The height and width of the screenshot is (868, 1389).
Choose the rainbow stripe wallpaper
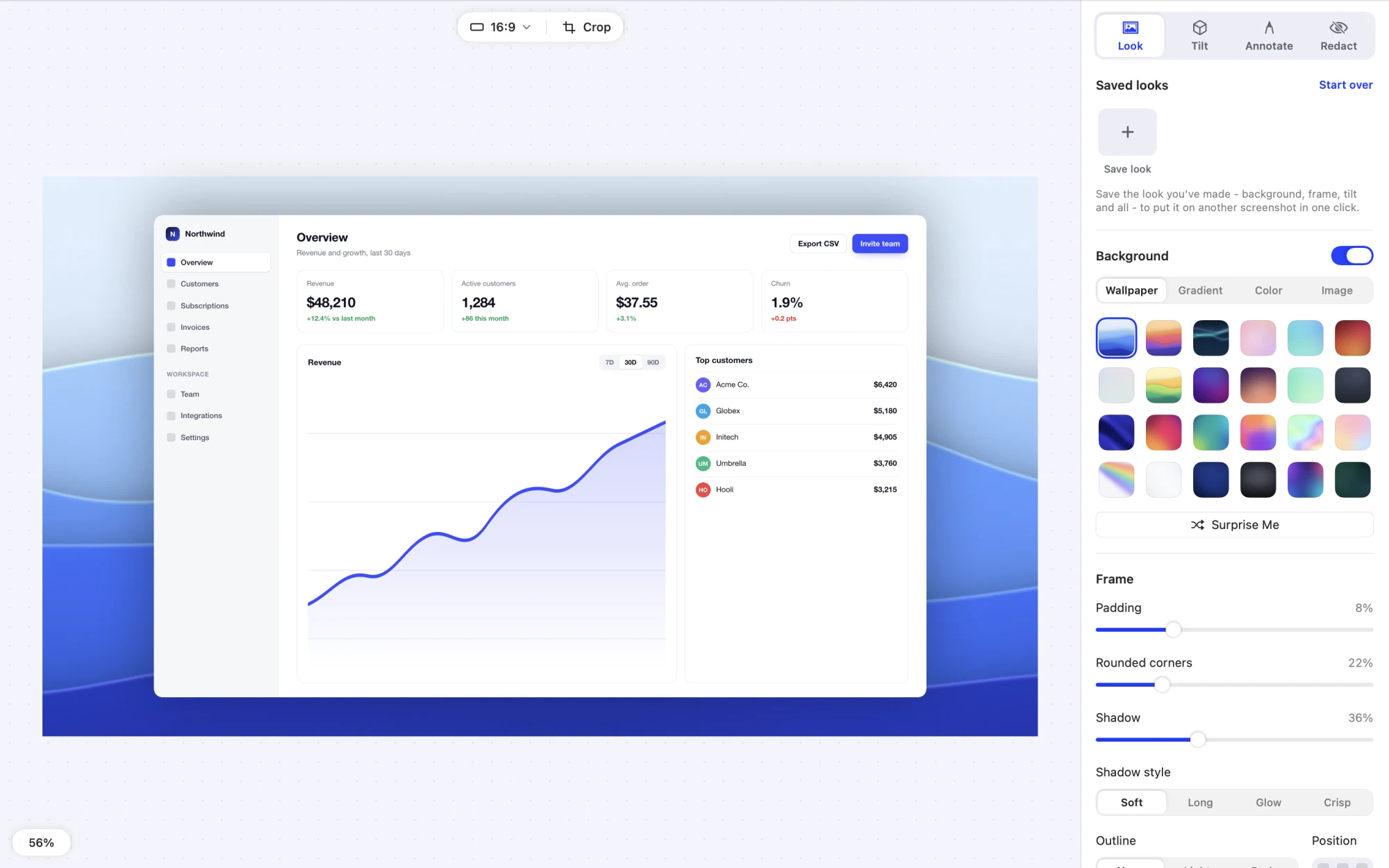[x=1116, y=480]
